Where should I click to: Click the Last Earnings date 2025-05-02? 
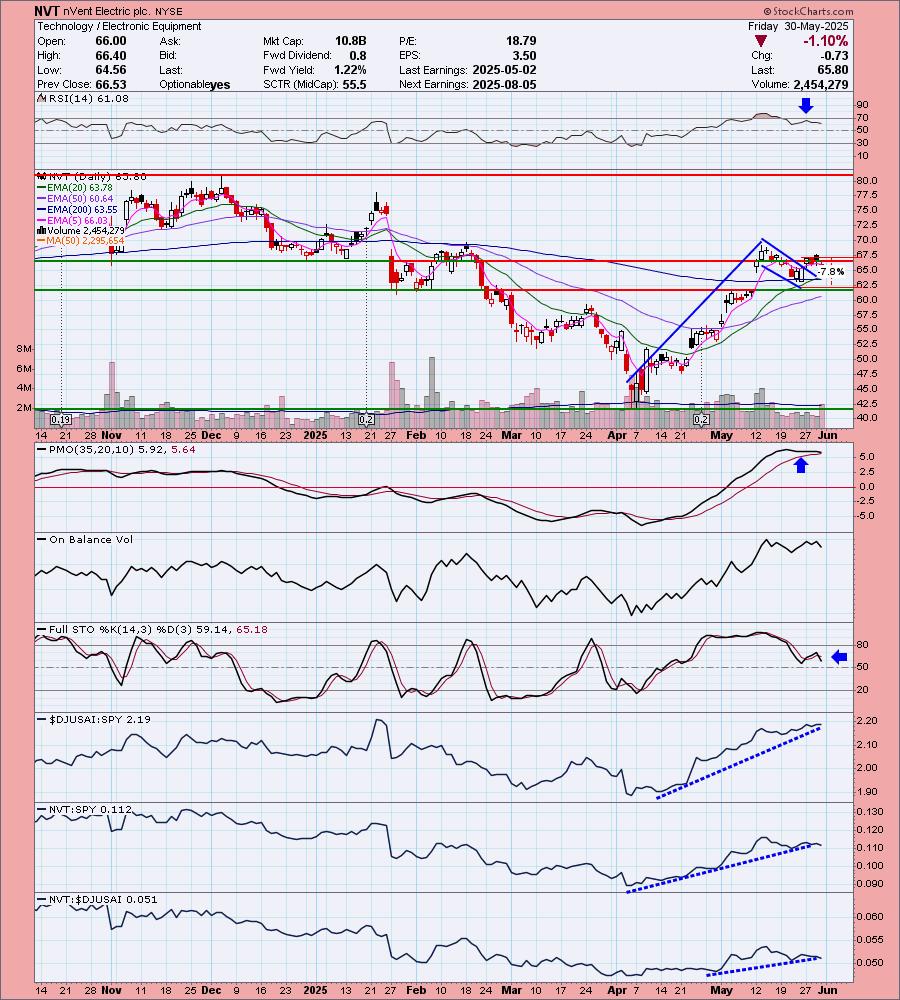coord(505,70)
